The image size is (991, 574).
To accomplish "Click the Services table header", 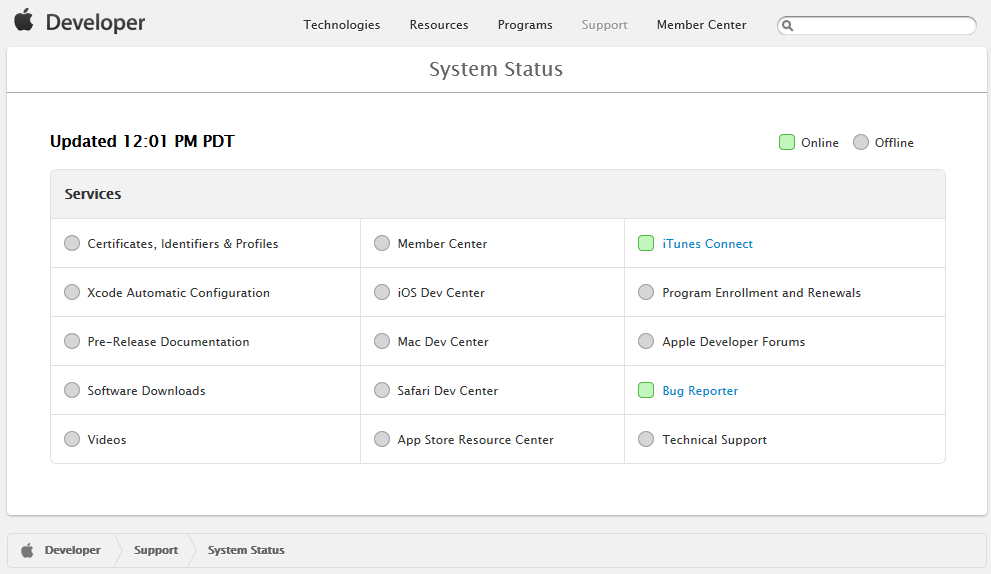I will pyautogui.click(x=498, y=194).
